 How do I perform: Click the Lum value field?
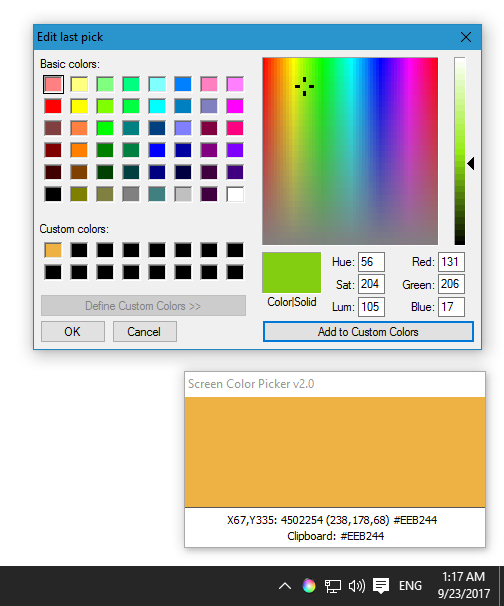pos(371,307)
